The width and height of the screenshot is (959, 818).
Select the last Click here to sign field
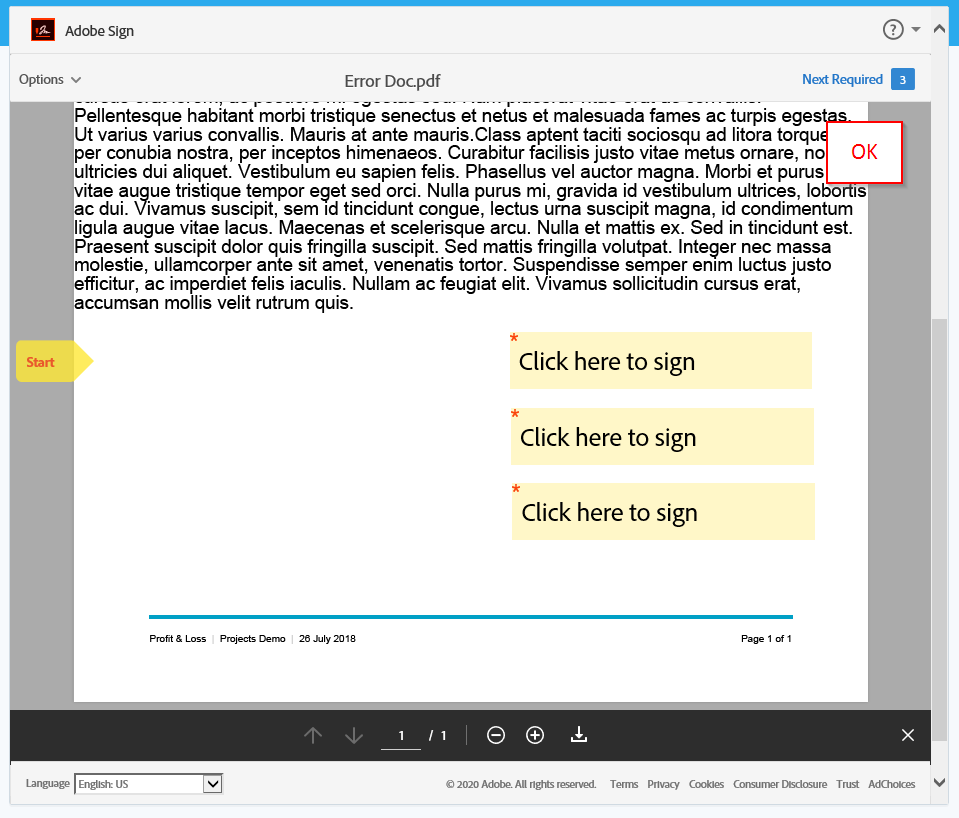pyautogui.click(x=661, y=511)
